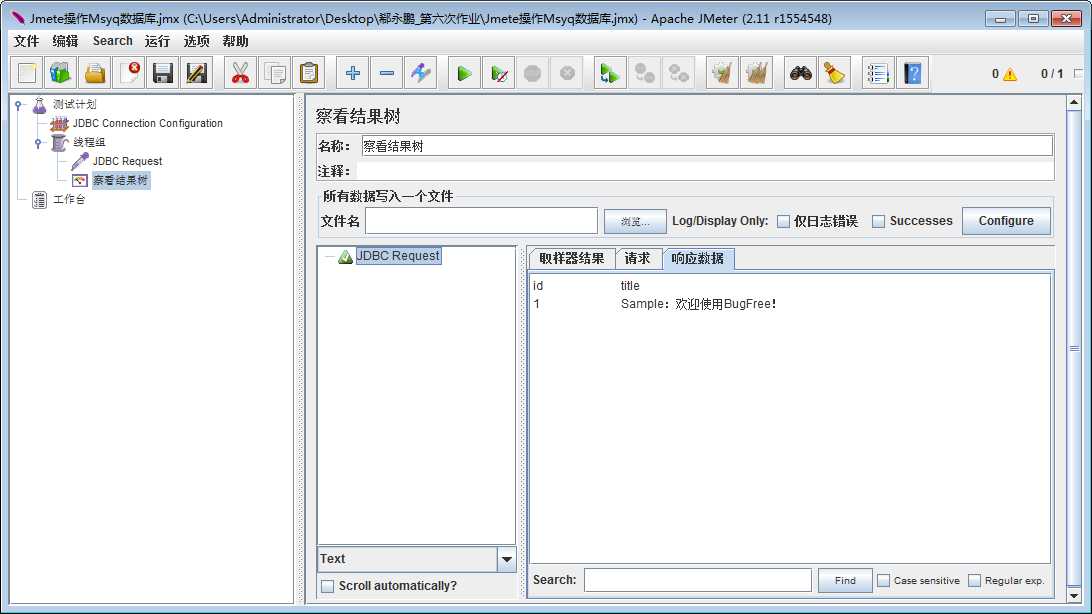This screenshot has height=614, width=1092.
Task: Toggle Regular exp. checkbox
Action: (974, 581)
